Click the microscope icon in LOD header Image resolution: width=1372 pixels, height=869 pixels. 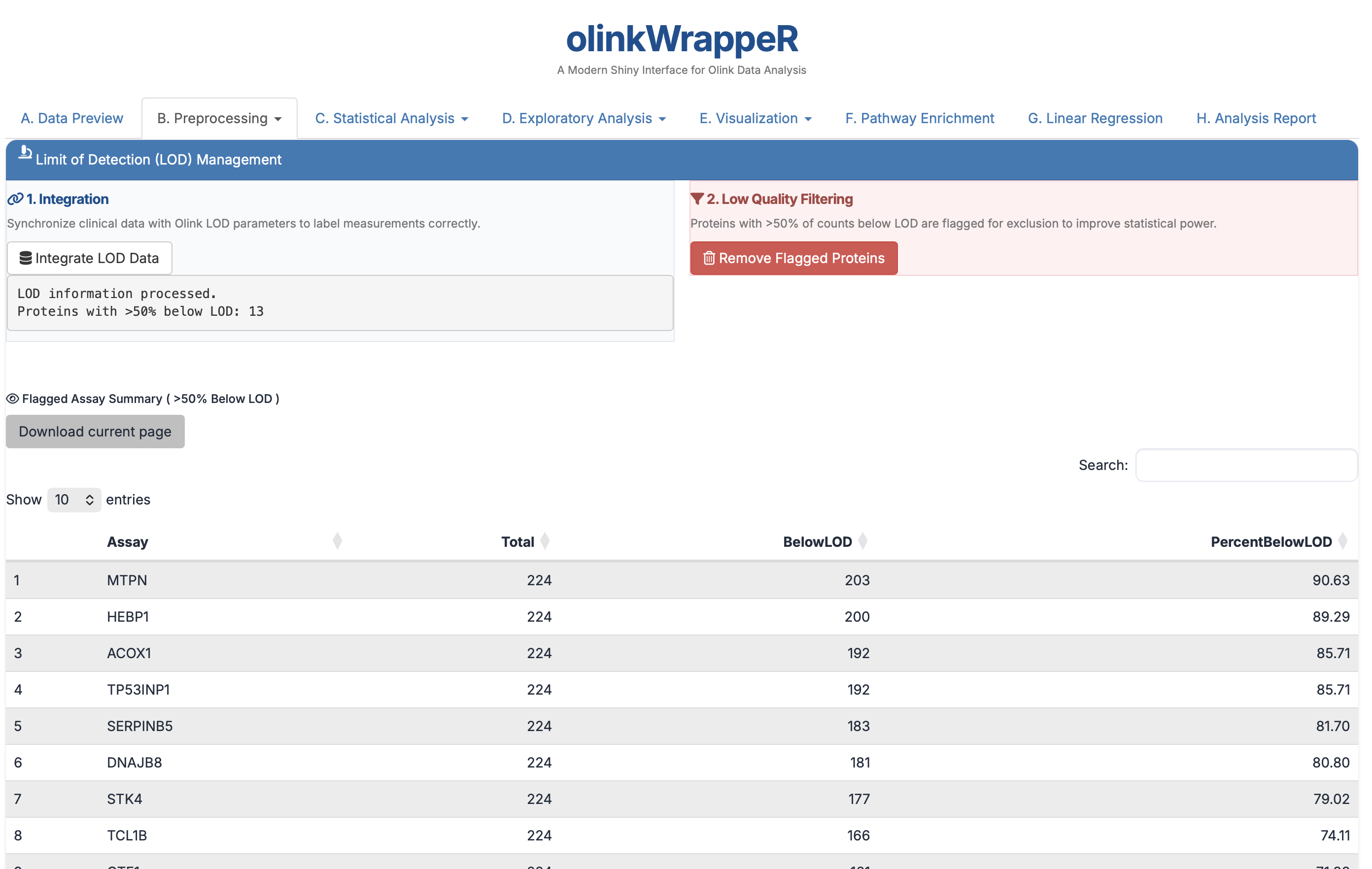25,153
